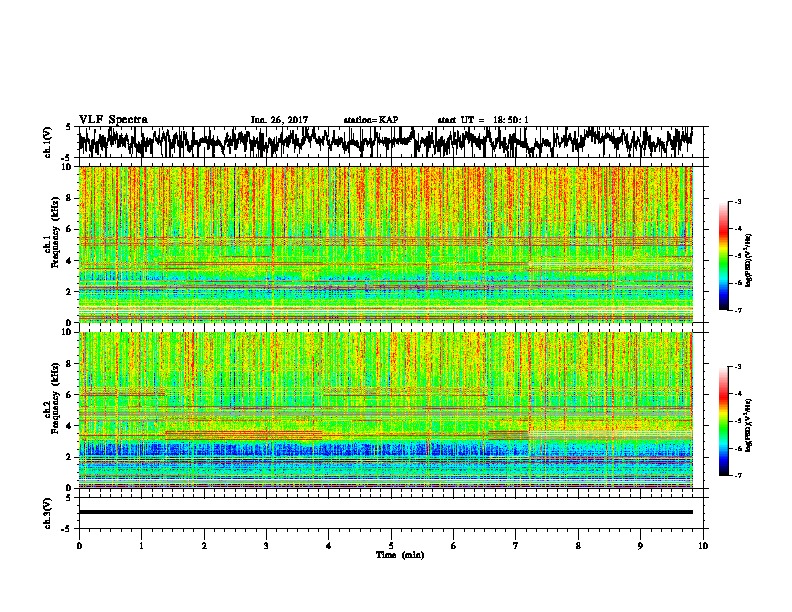Click the "-7" tick on ch.2 colorbar
The image size is (792, 612).
tap(738, 475)
